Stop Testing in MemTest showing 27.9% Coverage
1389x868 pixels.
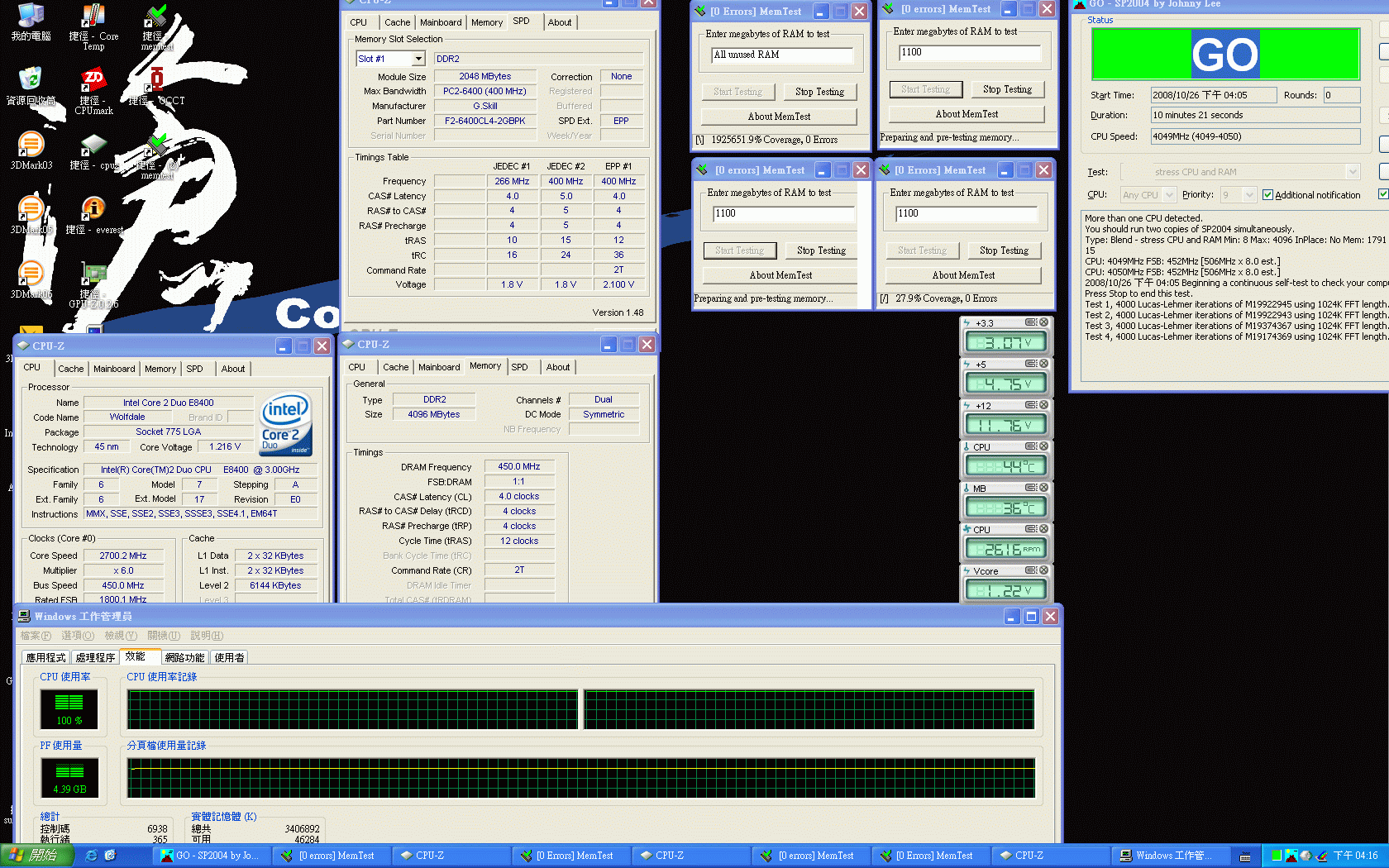pyautogui.click(x=1004, y=250)
